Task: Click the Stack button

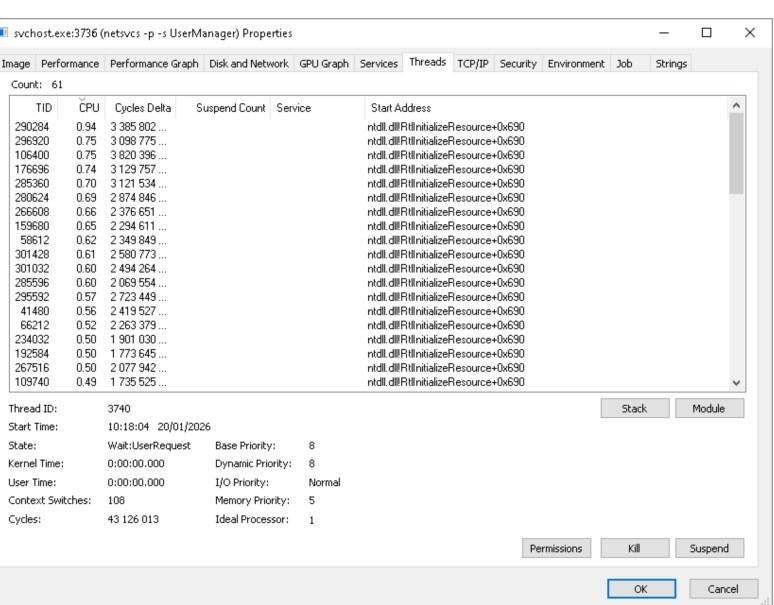Action: tap(634, 409)
